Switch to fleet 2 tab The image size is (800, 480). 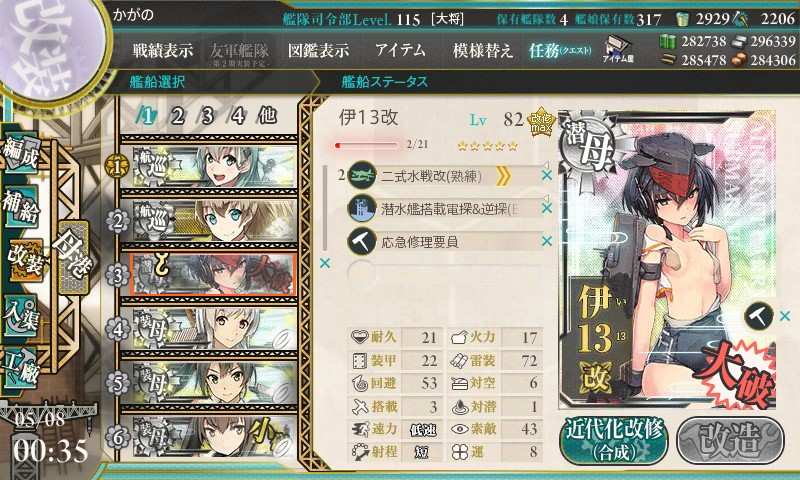[178, 116]
